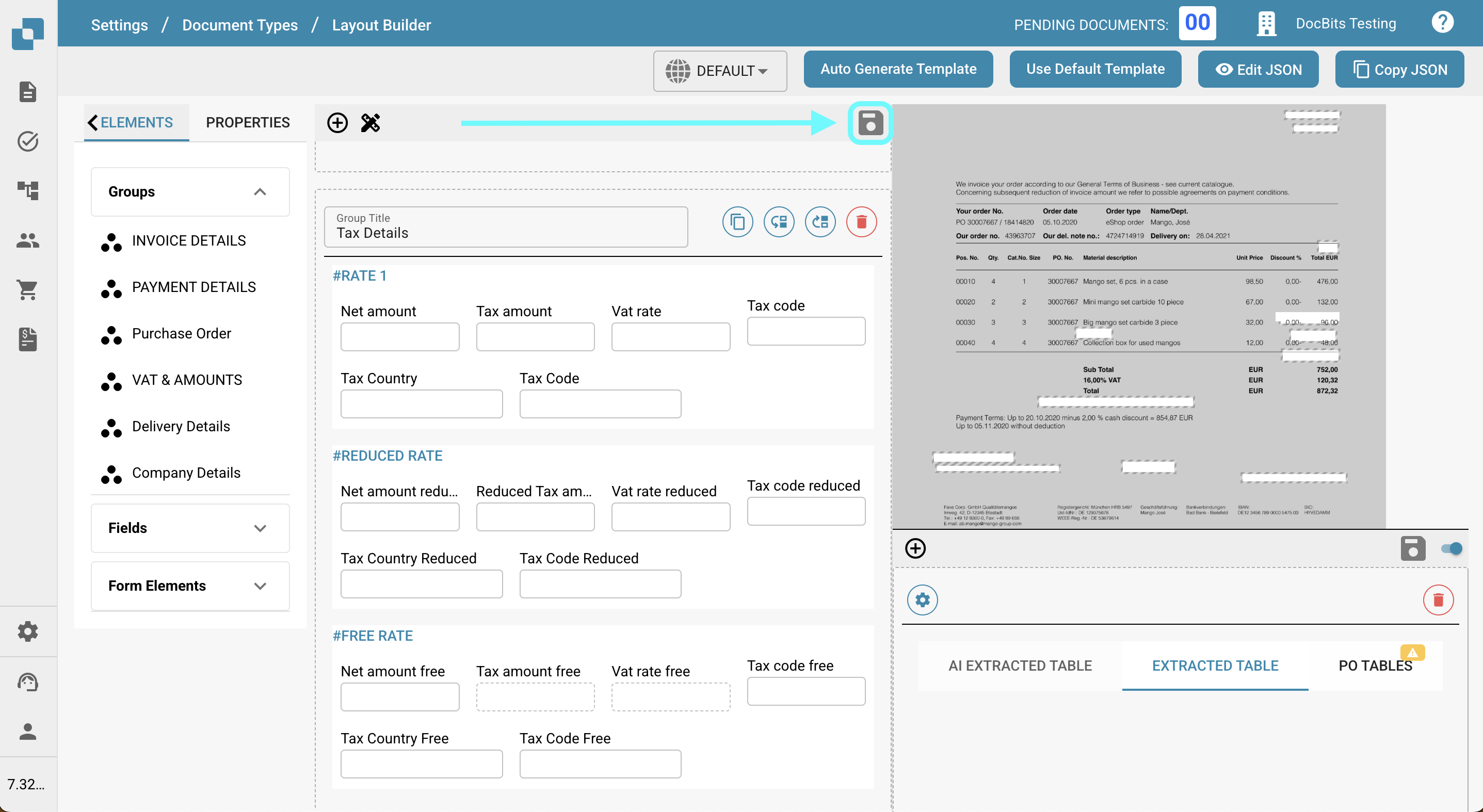Click the Edit JSON button
1483x812 pixels.
pyautogui.click(x=1258, y=69)
